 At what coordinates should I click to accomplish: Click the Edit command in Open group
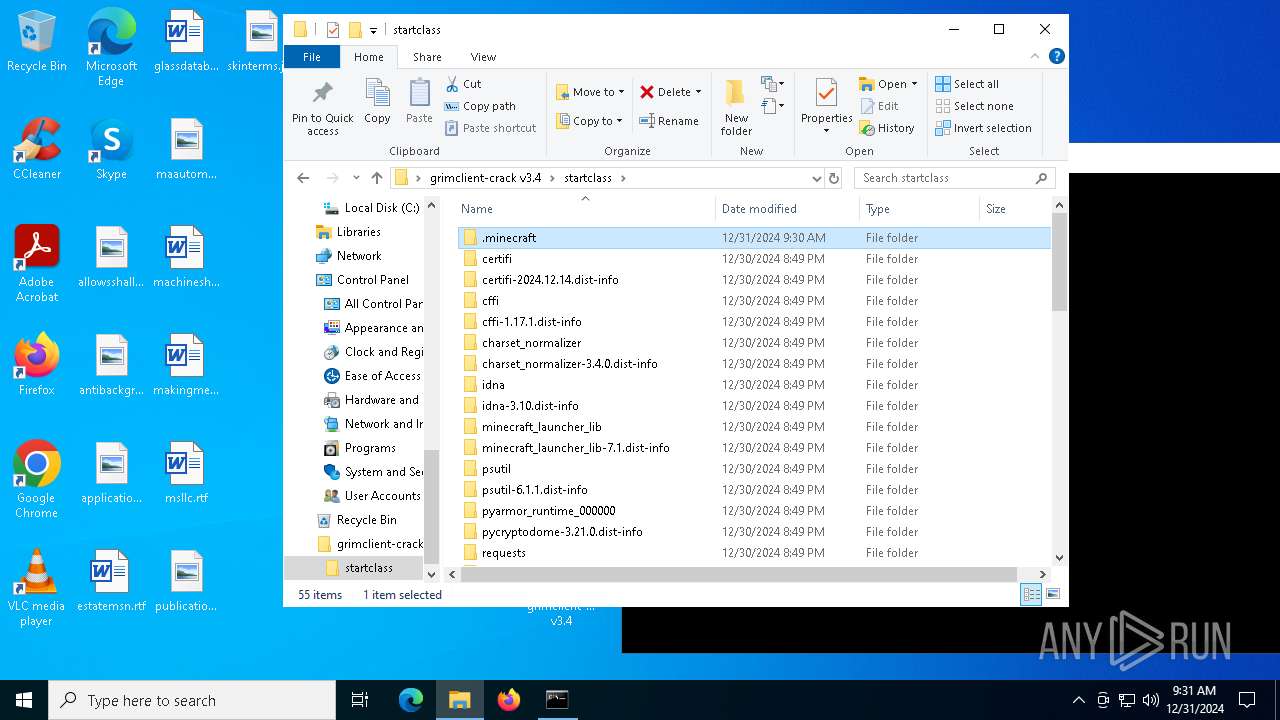point(879,106)
